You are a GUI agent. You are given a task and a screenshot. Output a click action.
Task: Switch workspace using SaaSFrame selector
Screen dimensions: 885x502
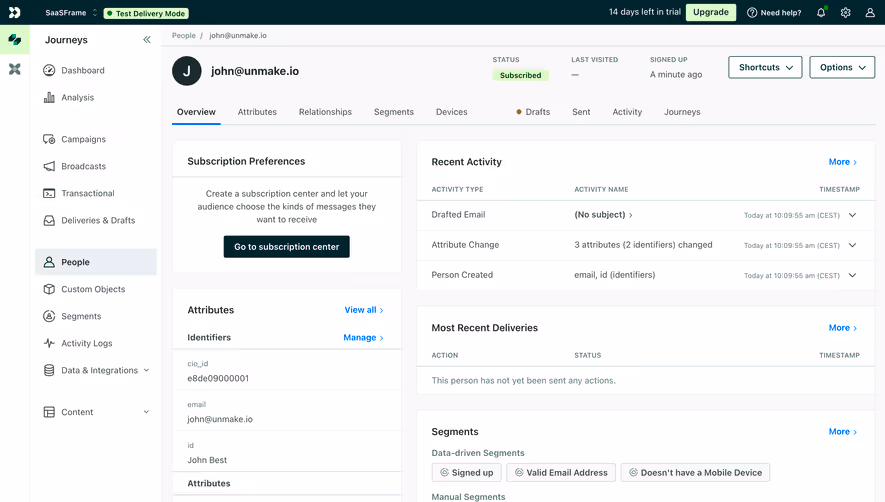tap(71, 12)
